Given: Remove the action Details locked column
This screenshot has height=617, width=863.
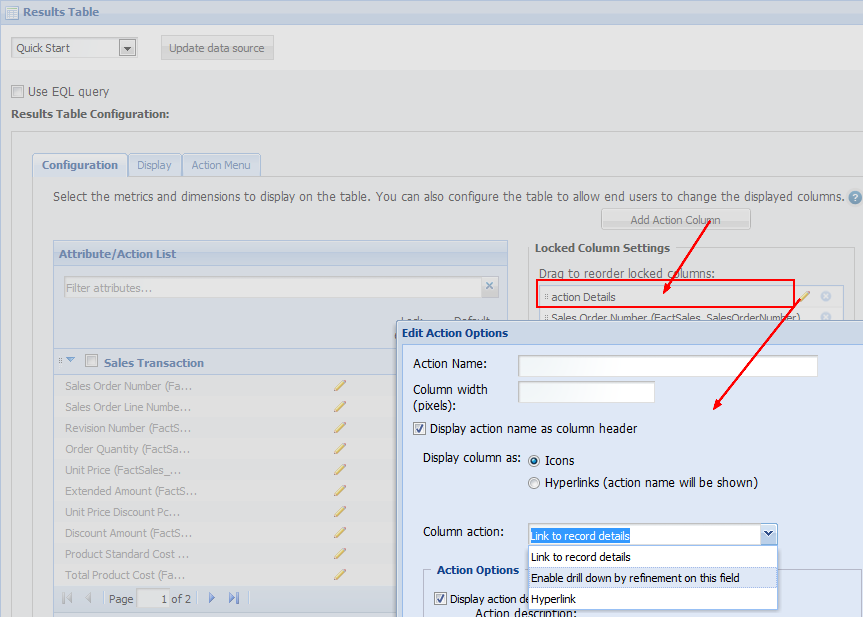Looking at the screenshot, I should 826,296.
